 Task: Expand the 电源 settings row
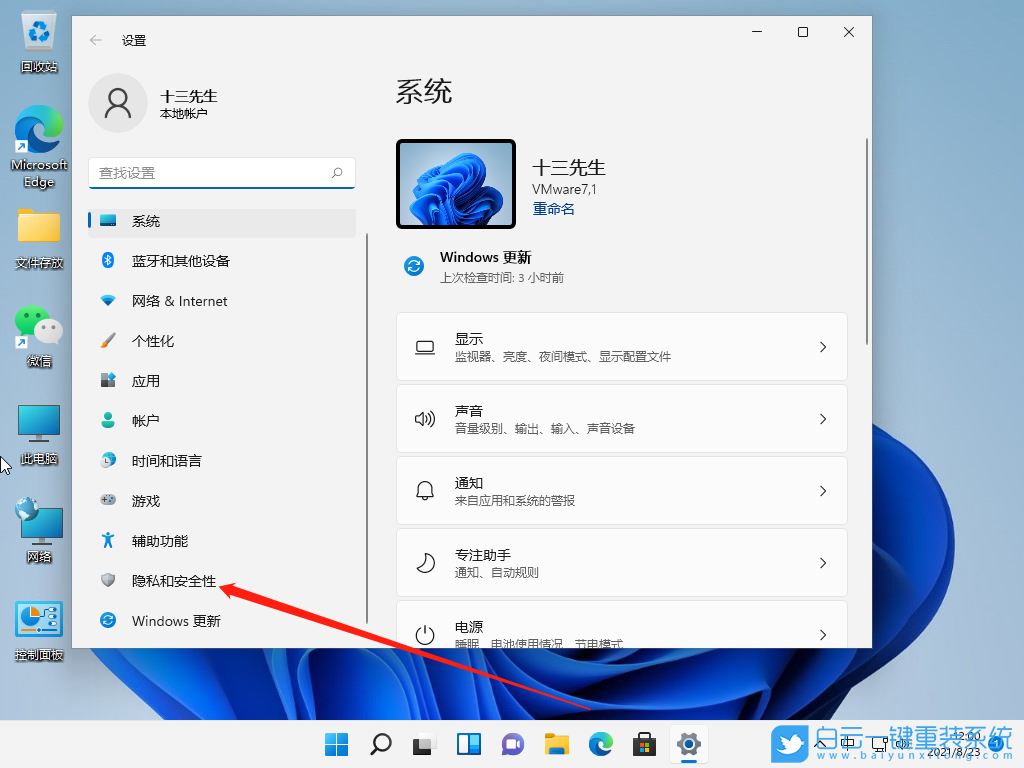tap(622, 628)
